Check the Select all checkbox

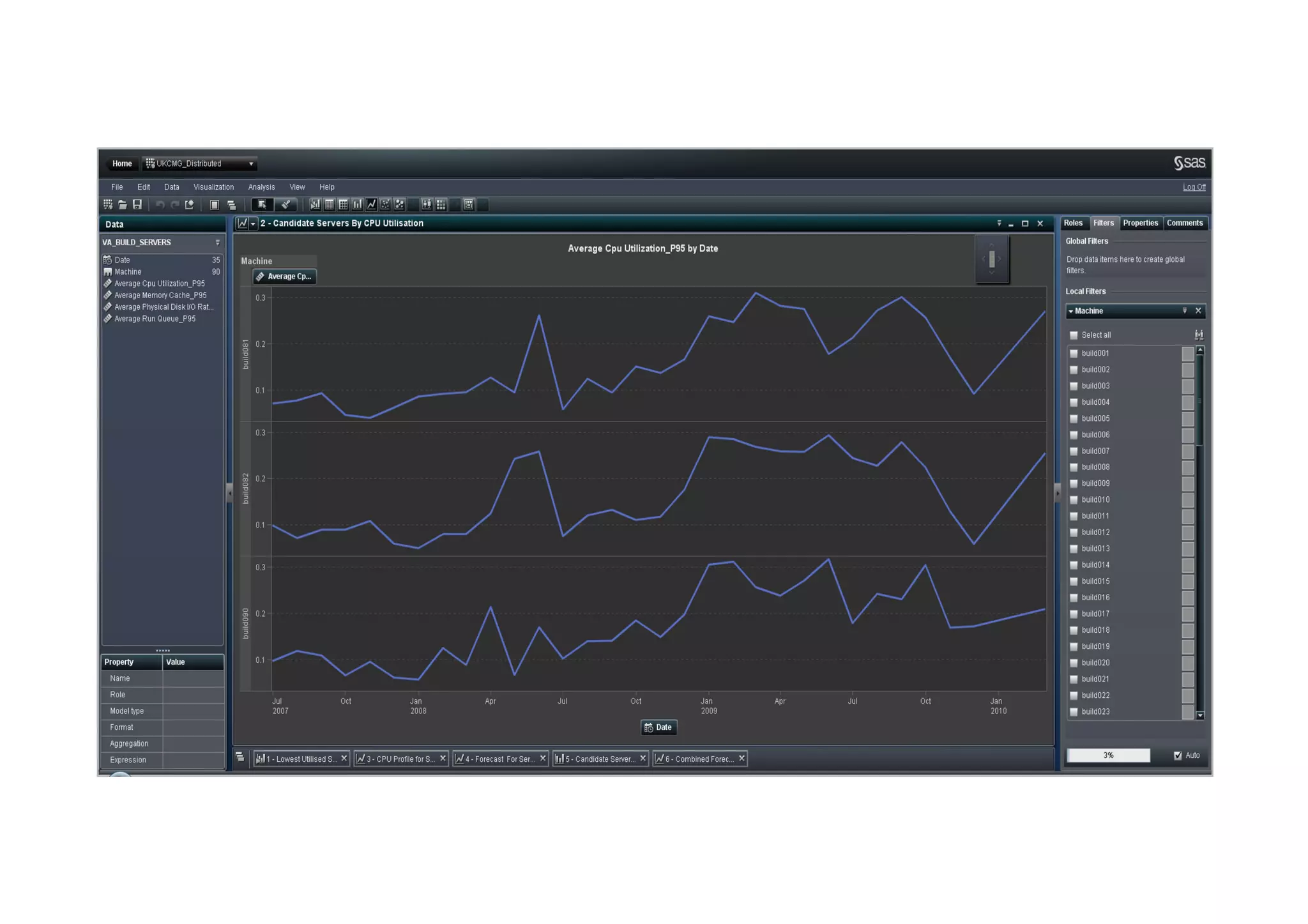(1074, 335)
